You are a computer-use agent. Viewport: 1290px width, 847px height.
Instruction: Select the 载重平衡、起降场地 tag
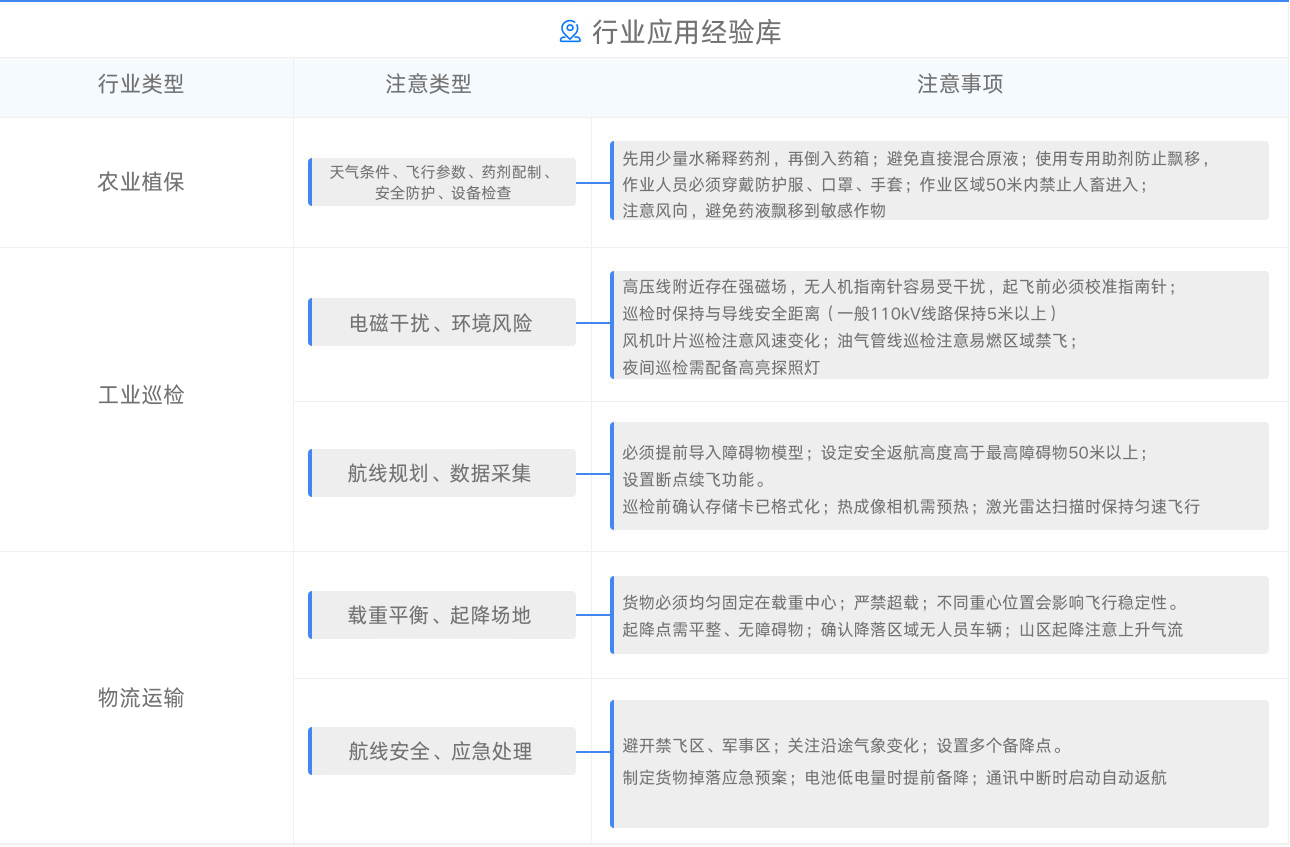tap(442, 615)
